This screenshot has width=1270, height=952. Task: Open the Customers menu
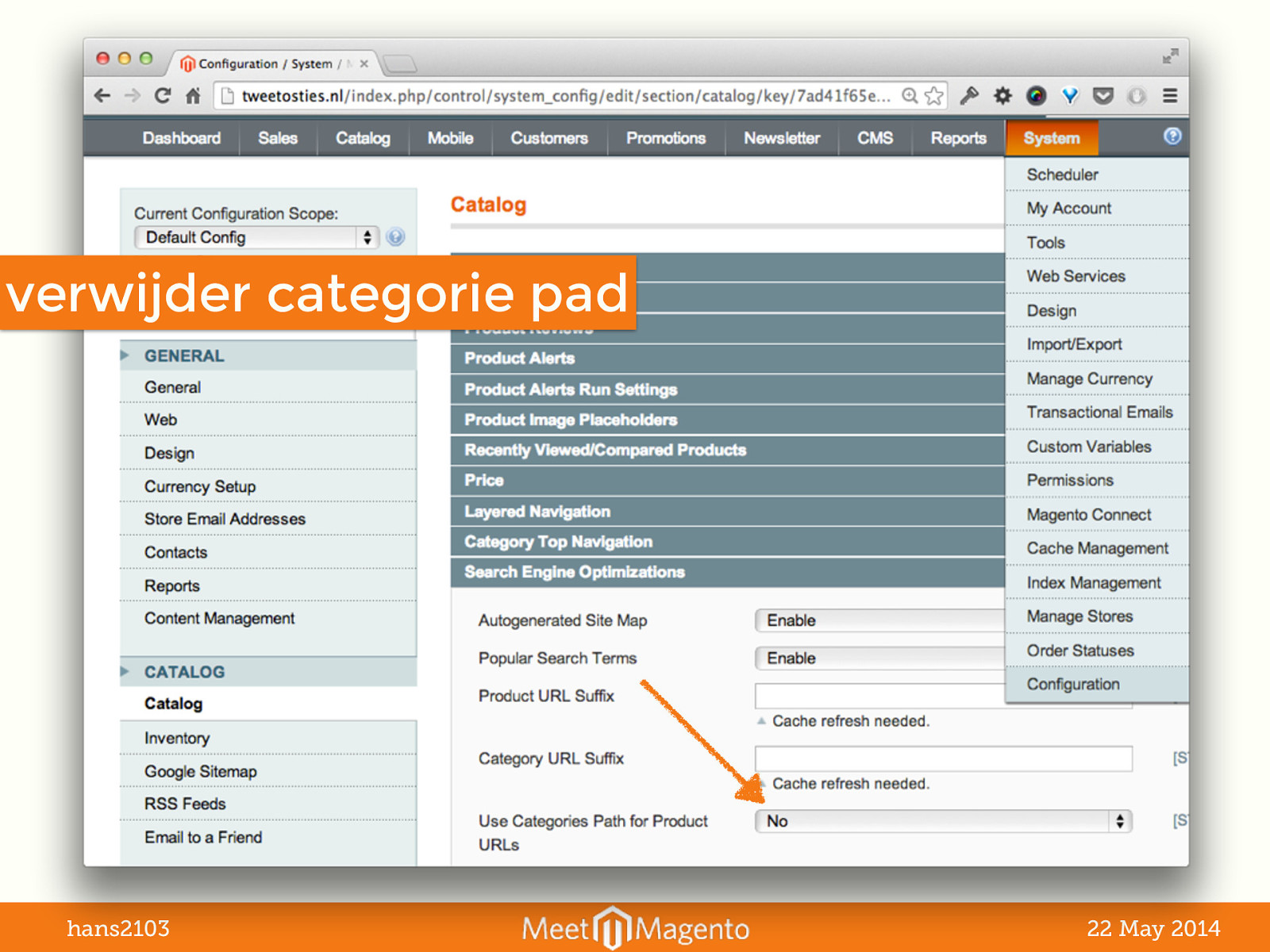549,138
